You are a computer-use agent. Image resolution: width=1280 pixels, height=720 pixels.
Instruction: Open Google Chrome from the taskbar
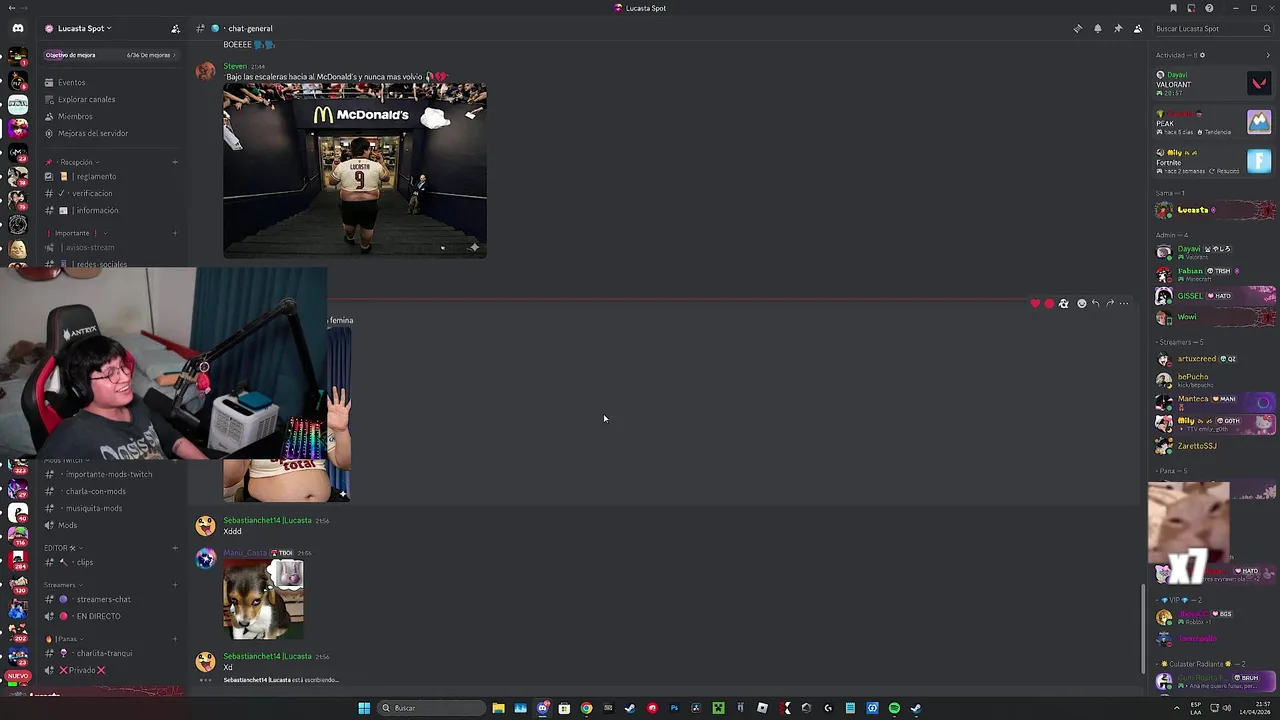point(586,708)
